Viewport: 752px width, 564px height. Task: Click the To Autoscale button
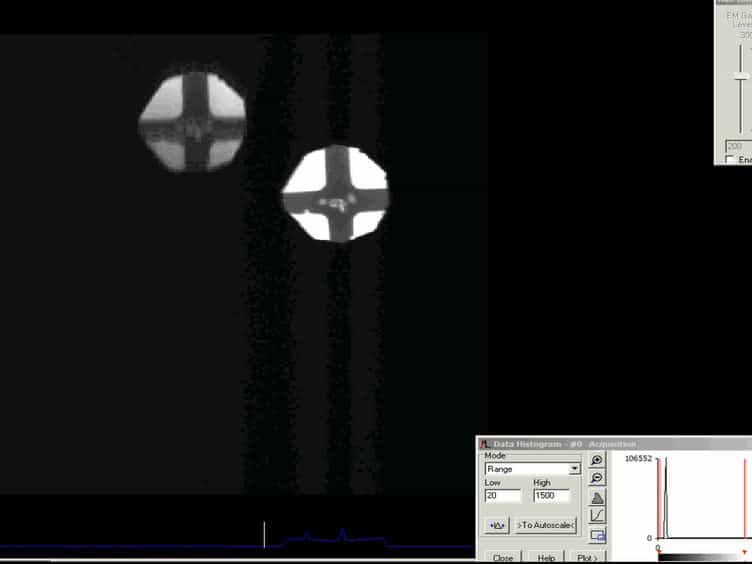[x=545, y=525]
